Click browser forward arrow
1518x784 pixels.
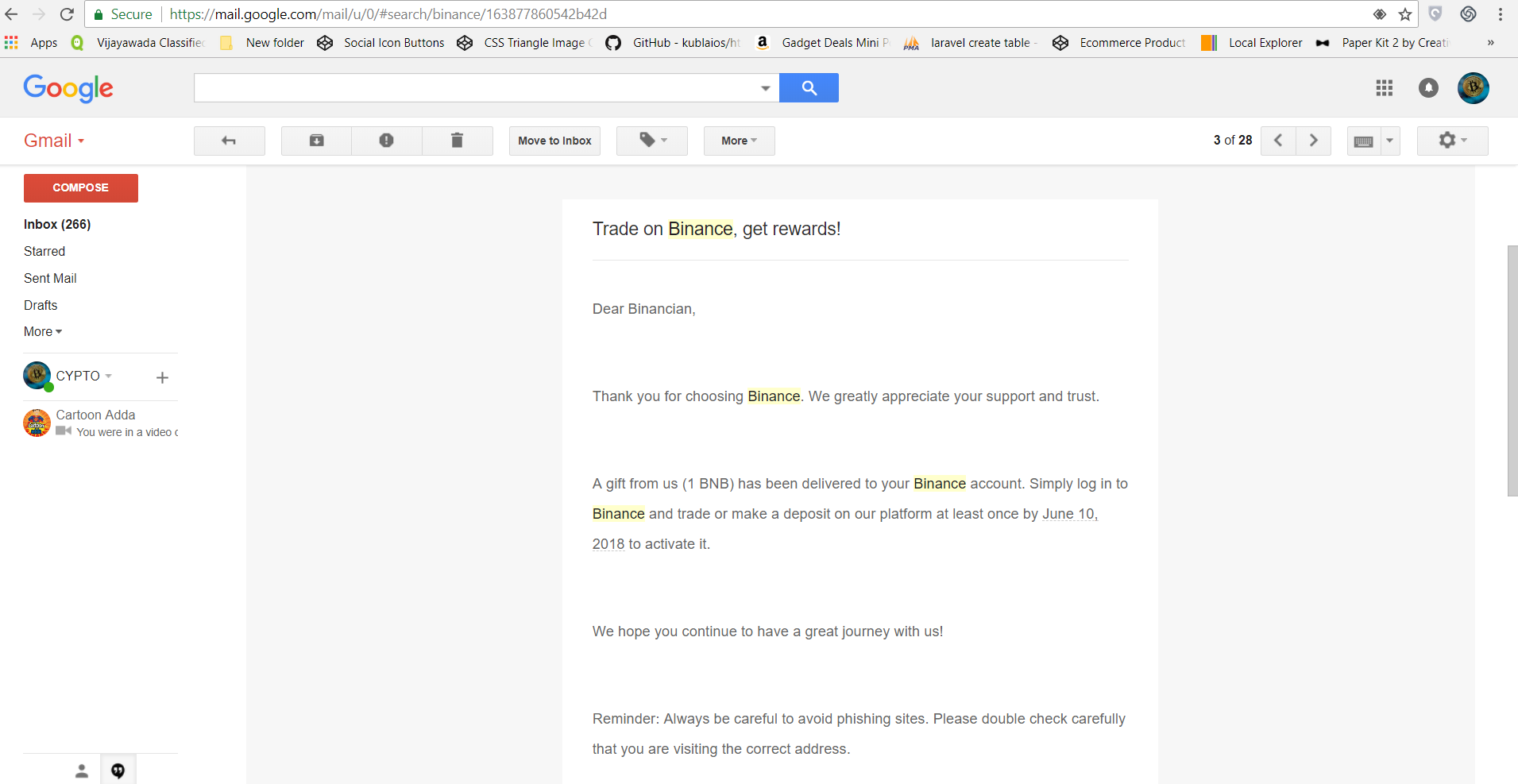tap(39, 14)
